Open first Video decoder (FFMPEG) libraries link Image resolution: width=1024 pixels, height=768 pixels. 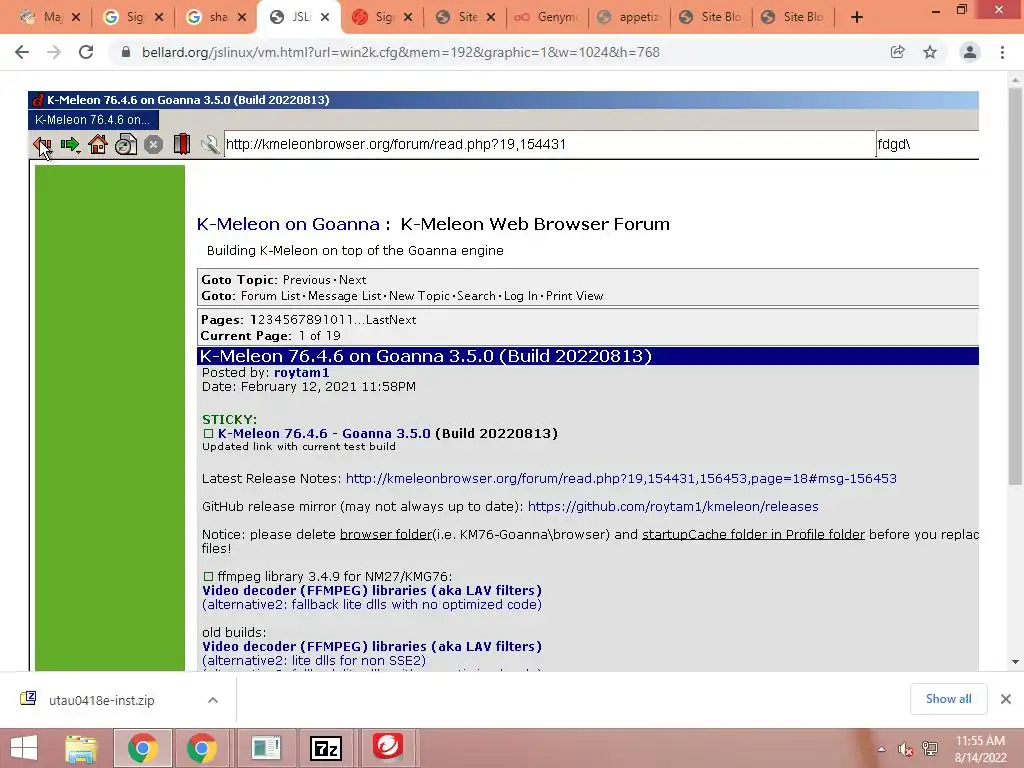point(372,590)
